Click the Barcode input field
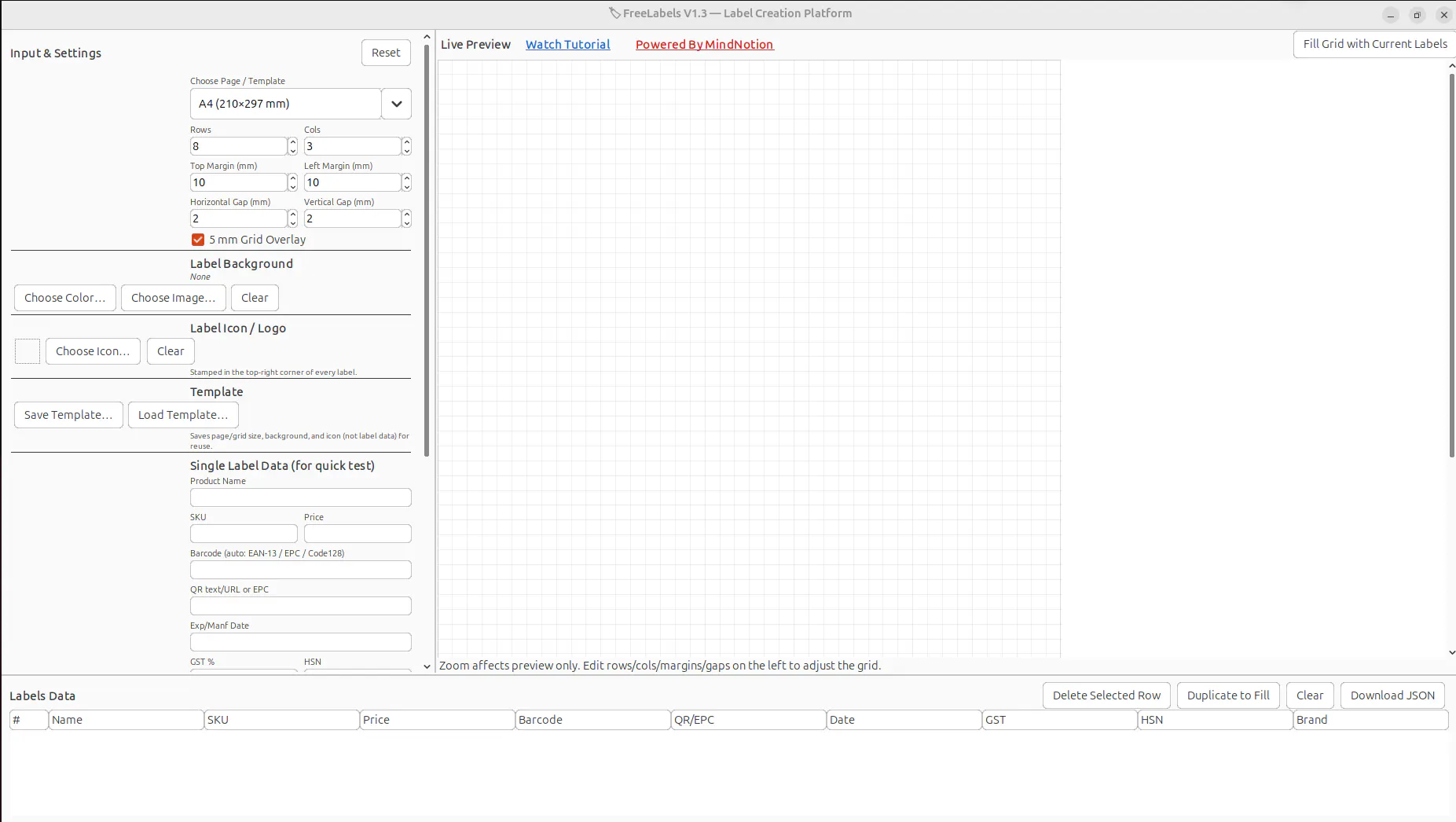 coord(301,570)
